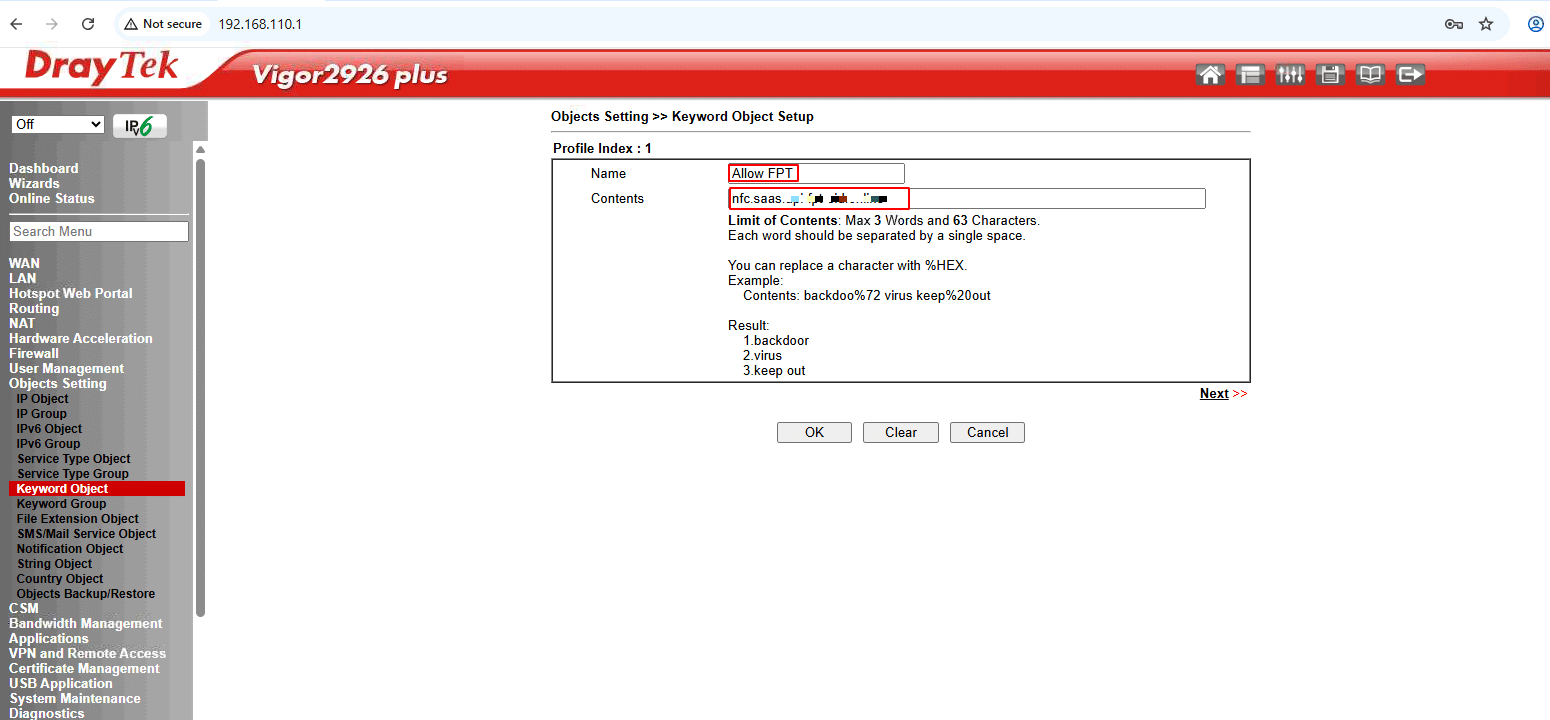Open Wizards in the sidebar
1550x720 pixels.
pyautogui.click(x=34, y=183)
